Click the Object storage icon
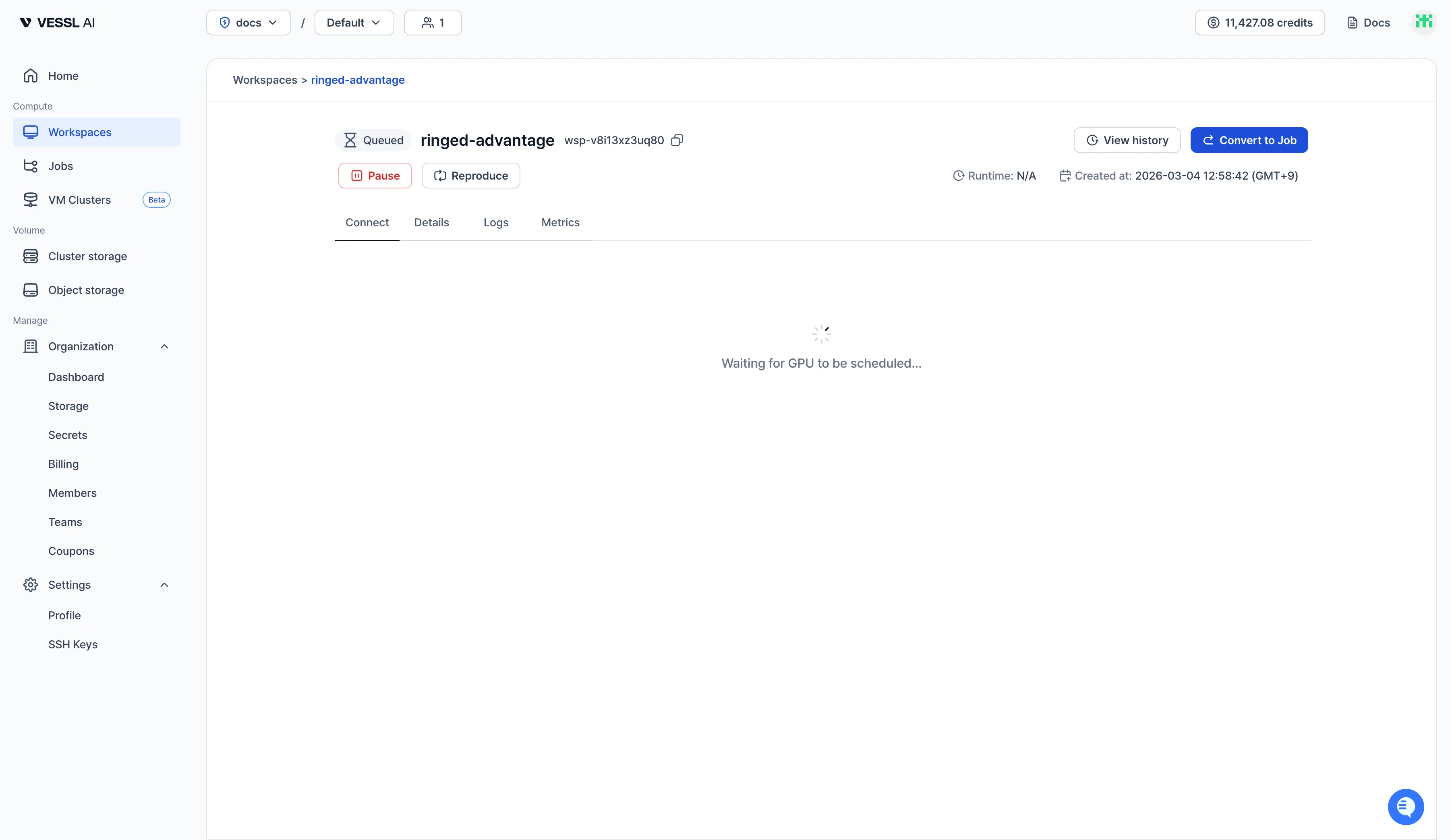The height and width of the screenshot is (840, 1450). pos(31,290)
